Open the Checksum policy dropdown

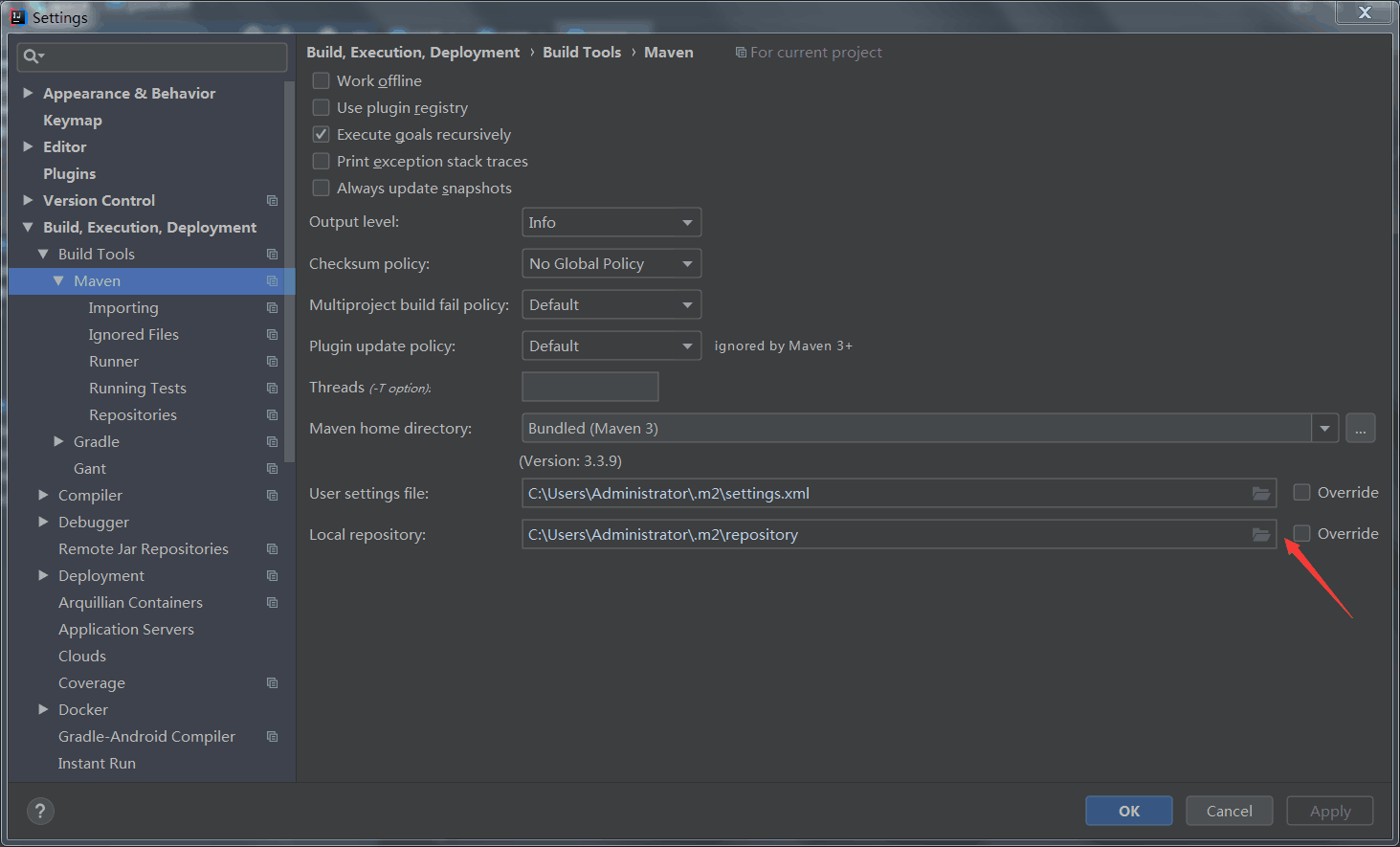(x=611, y=264)
